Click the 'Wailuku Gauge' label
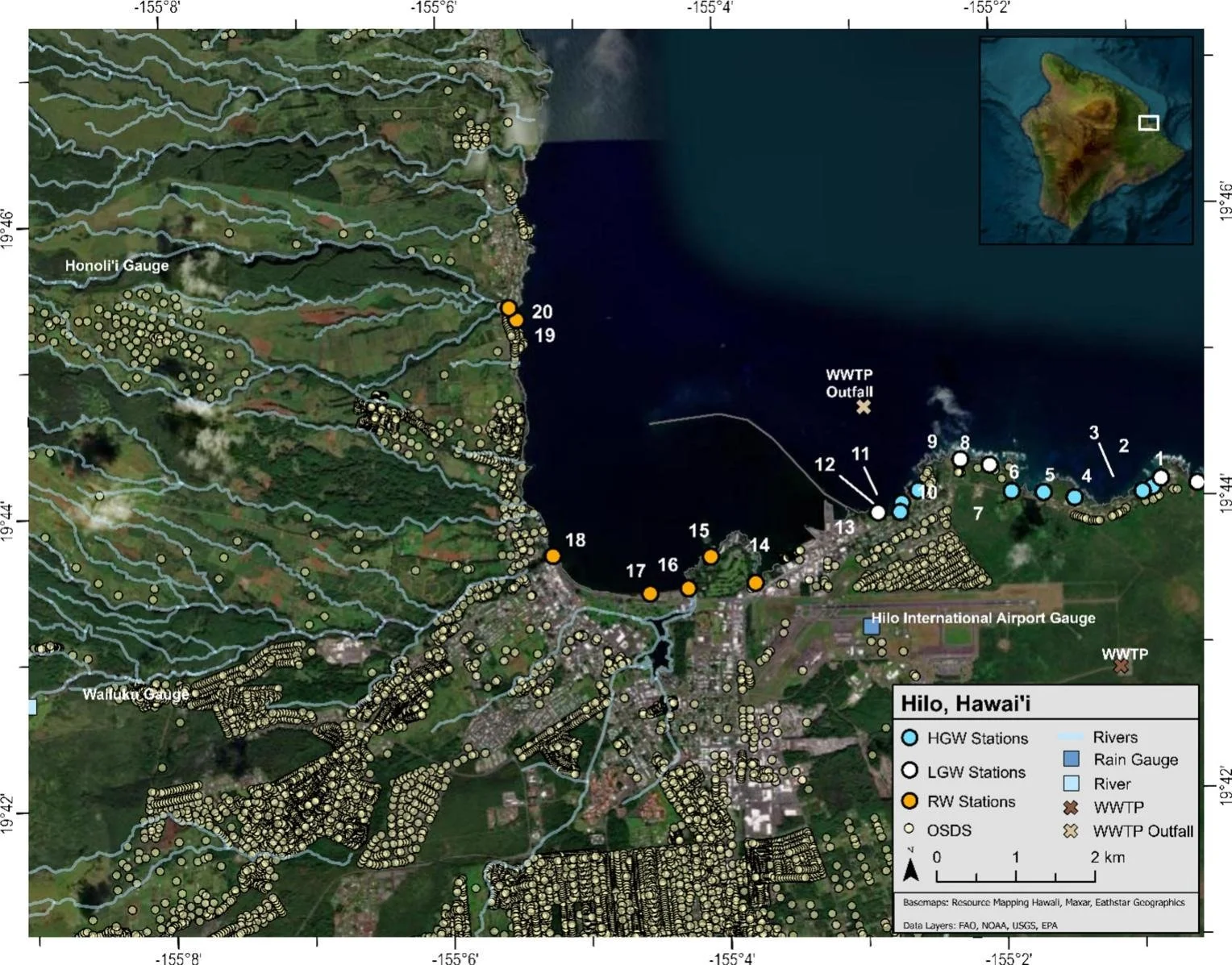 tap(135, 693)
